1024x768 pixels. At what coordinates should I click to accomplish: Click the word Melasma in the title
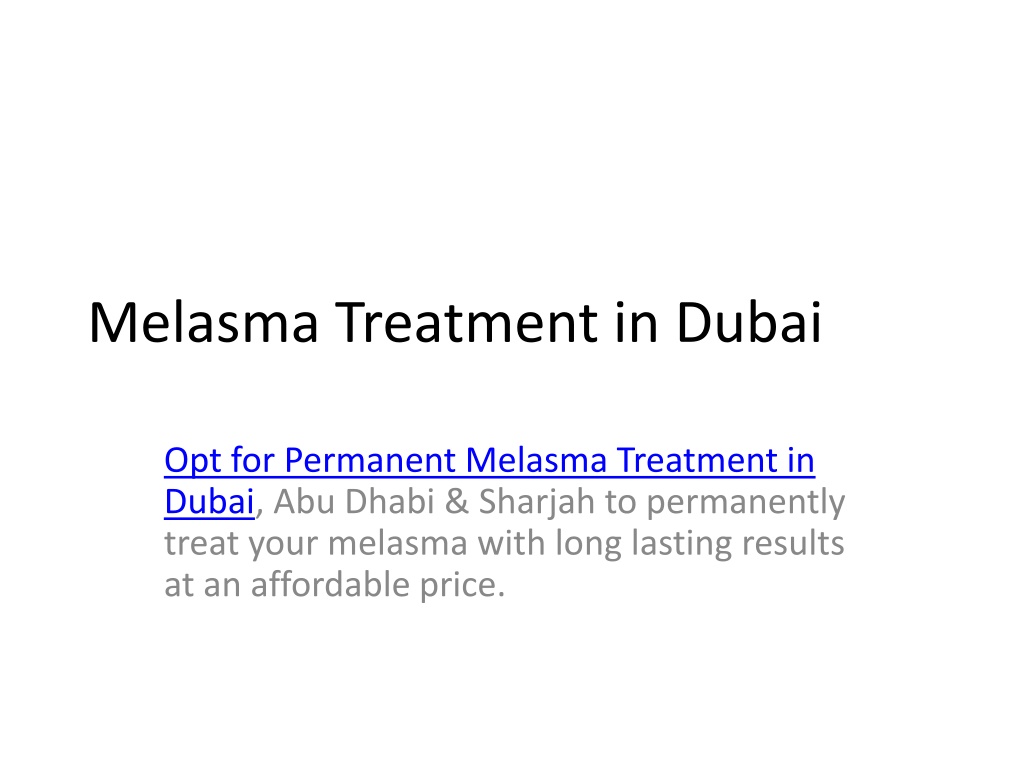[x=204, y=323]
